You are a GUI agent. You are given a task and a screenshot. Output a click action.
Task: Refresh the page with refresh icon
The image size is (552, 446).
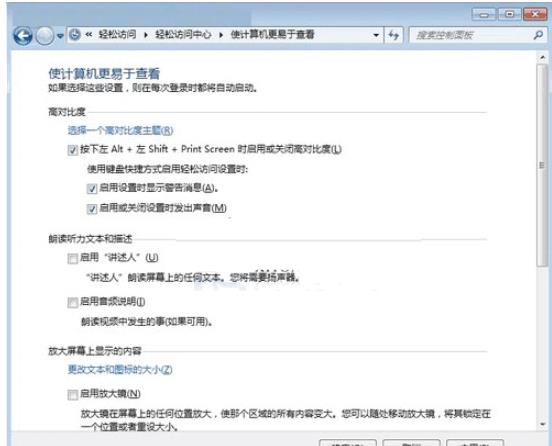(x=393, y=35)
